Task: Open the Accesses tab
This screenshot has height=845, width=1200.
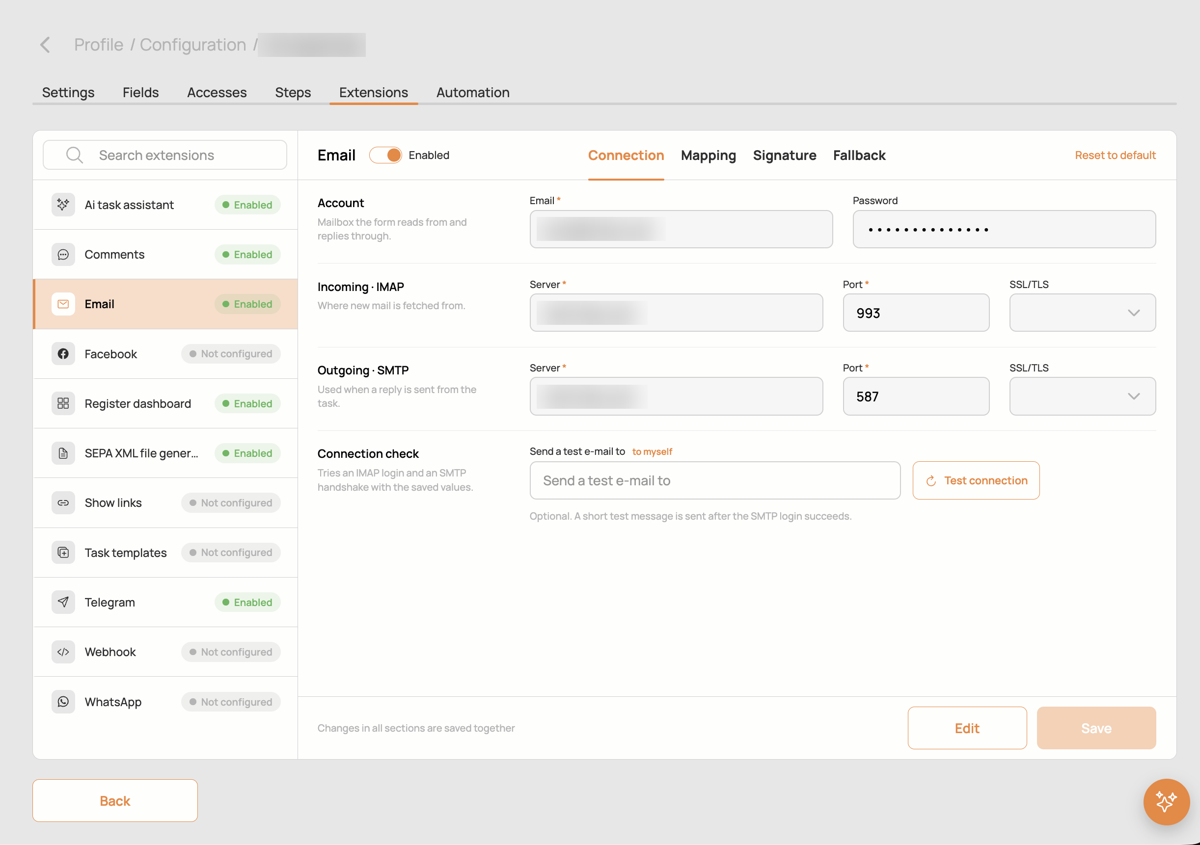Action: click(x=217, y=92)
